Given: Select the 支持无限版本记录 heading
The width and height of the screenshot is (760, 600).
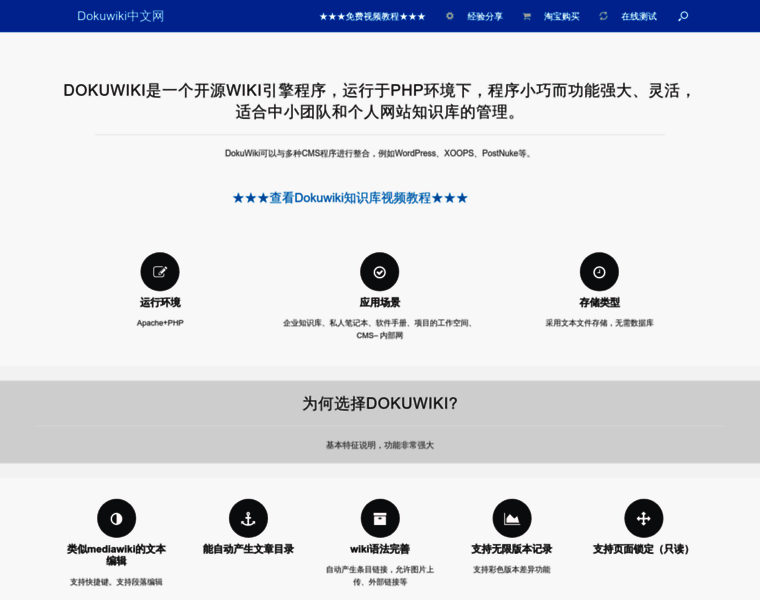Looking at the screenshot, I should click(512, 549).
